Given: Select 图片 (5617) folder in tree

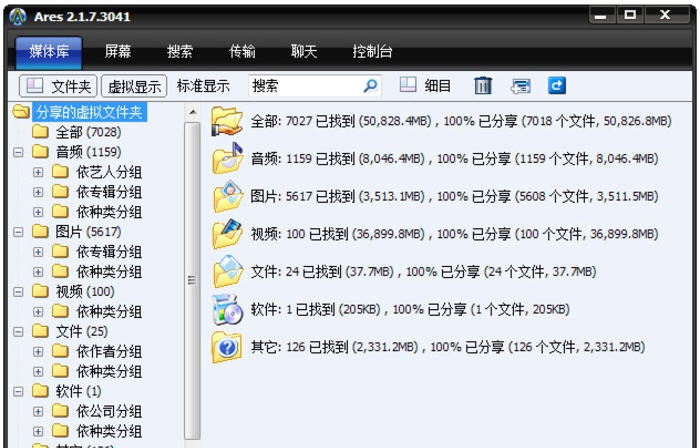Looking at the screenshot, I should coord(88,232).
